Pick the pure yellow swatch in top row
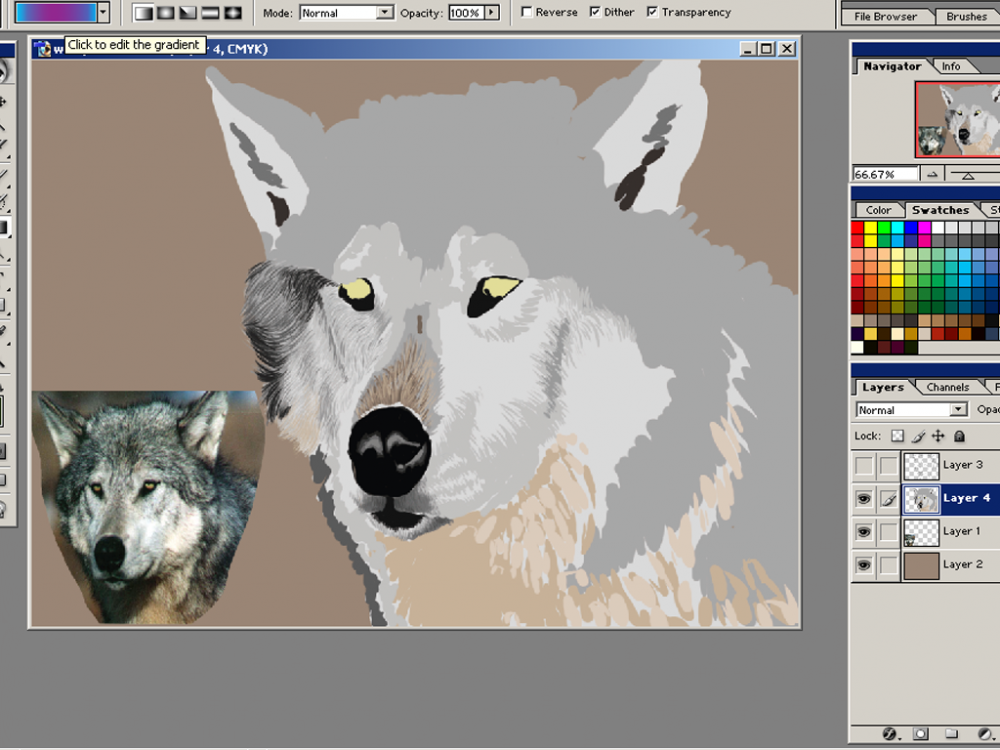This screenshot has height=750, width=1000. click(x=871, y=227)
